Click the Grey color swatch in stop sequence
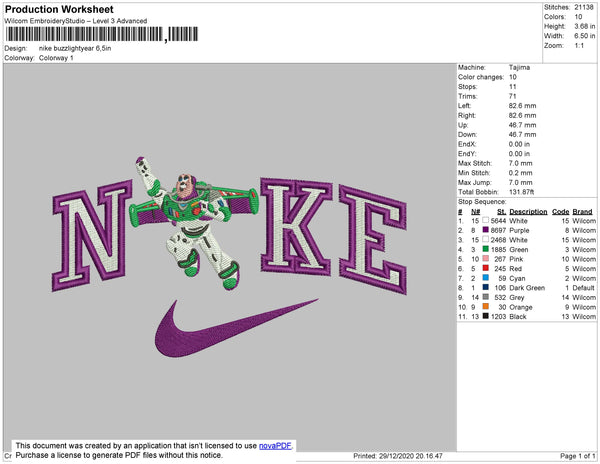600x464 pixels. point(486,297)
